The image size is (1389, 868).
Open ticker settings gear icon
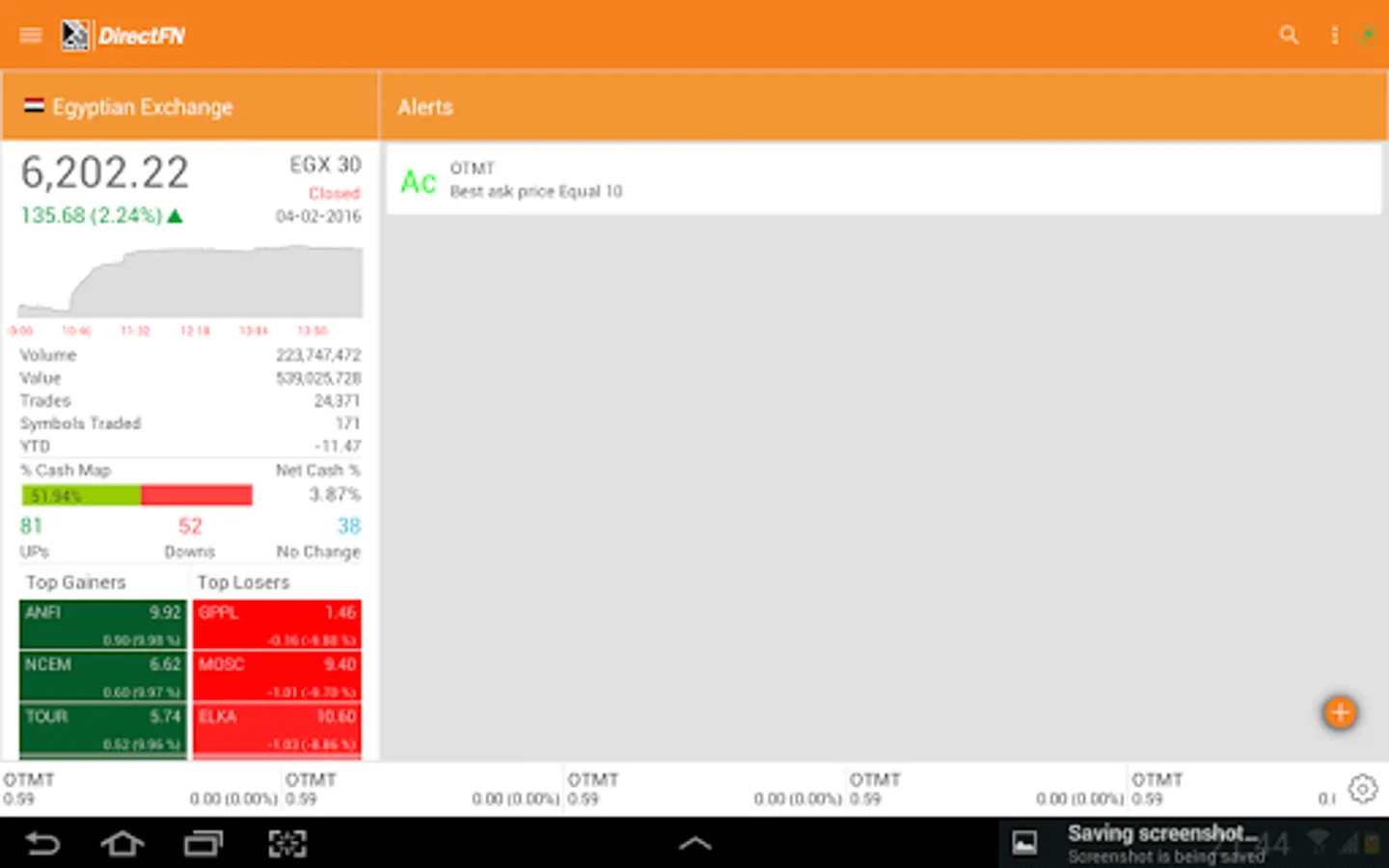1363,789
